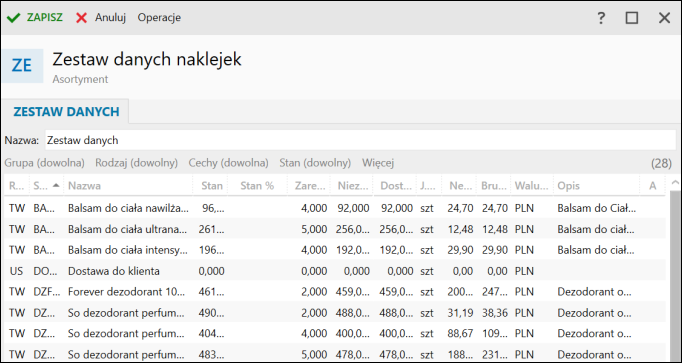The width and height of the screenshot is (682, 363).
Task: Click the sort arrow in the S... column header
Action: click(56, 185)
